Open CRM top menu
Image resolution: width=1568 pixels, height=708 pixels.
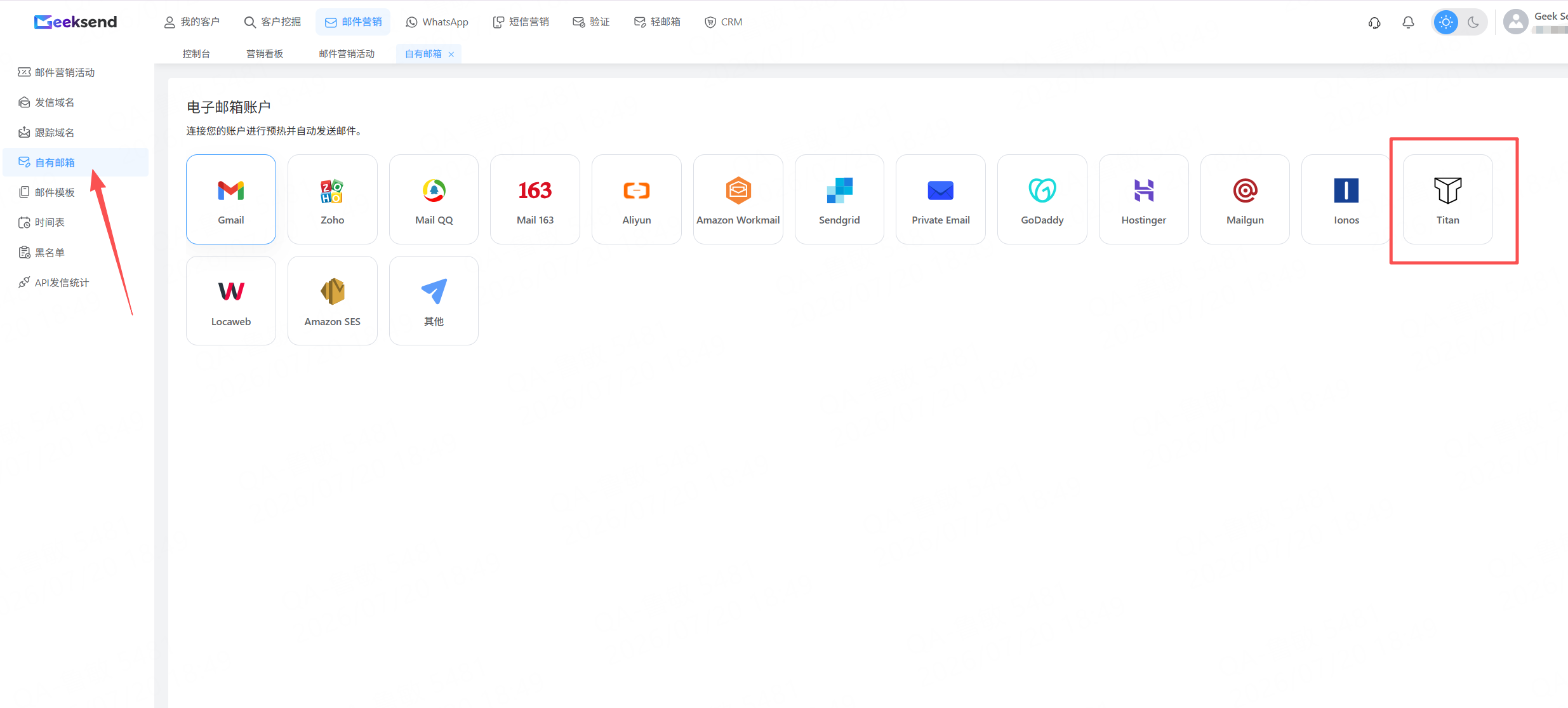(x=723, y=22)
